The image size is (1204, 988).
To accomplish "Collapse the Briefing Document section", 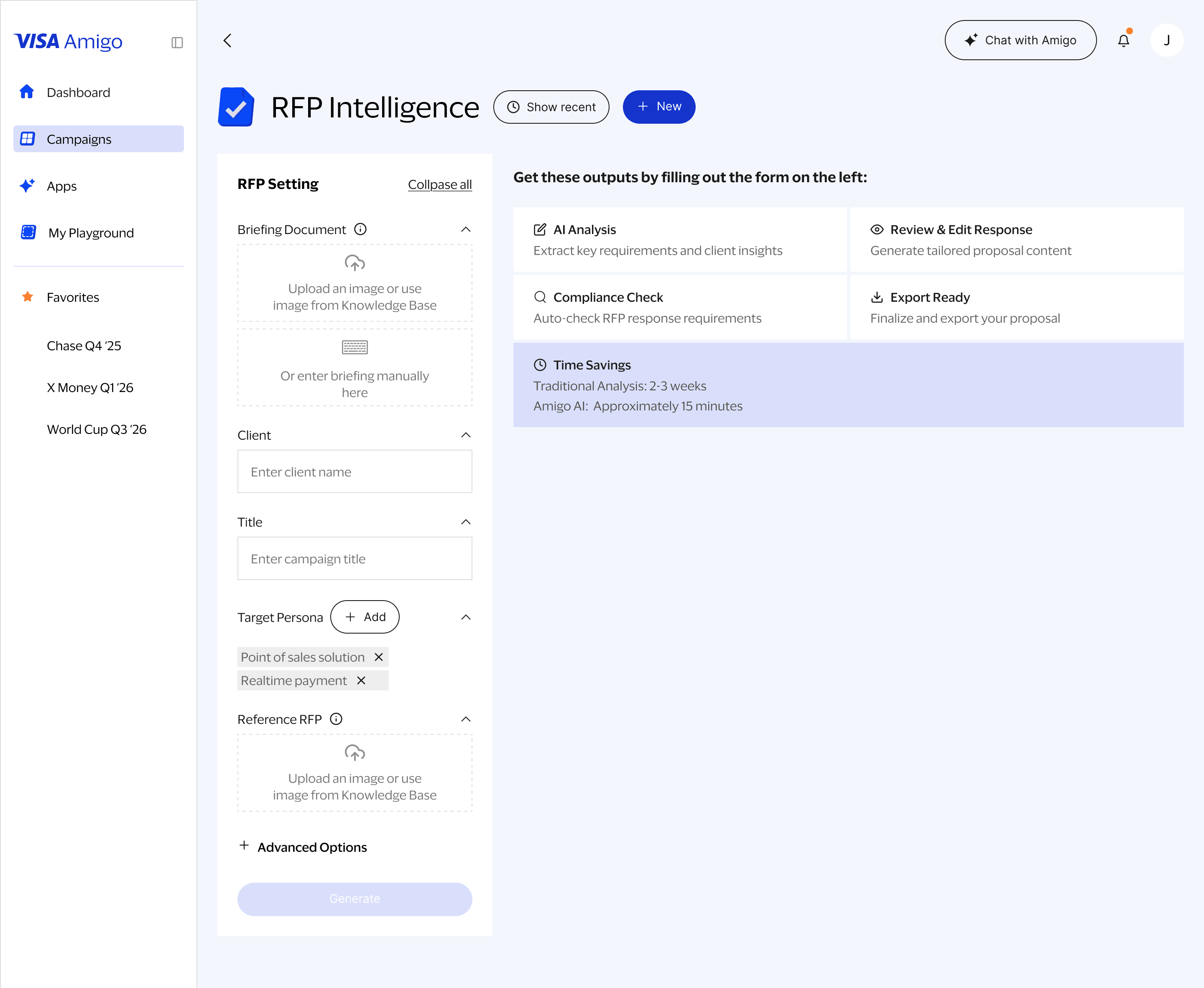I will [466, 229].
